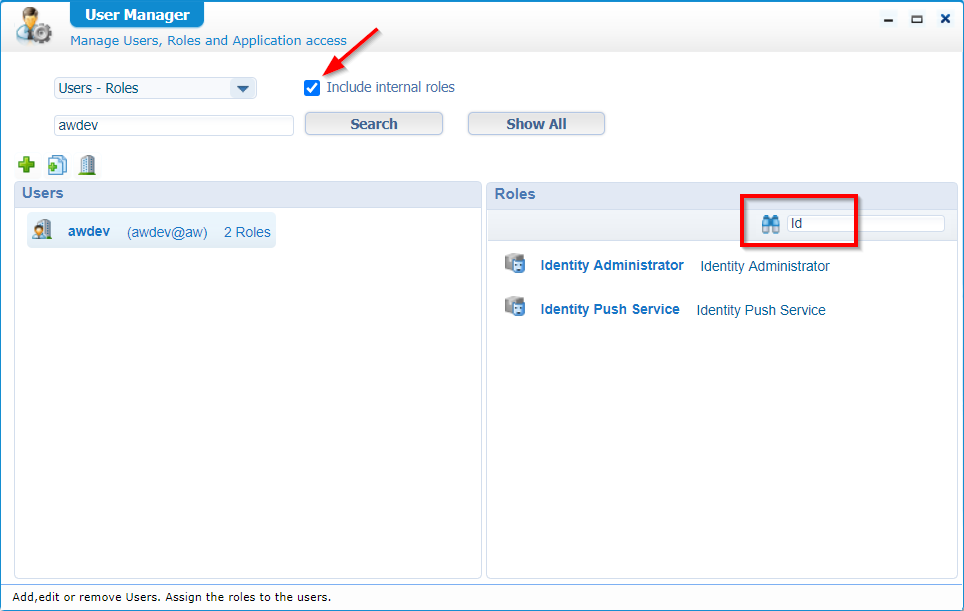Open the Identity Push Service role link

pos(610,309)
